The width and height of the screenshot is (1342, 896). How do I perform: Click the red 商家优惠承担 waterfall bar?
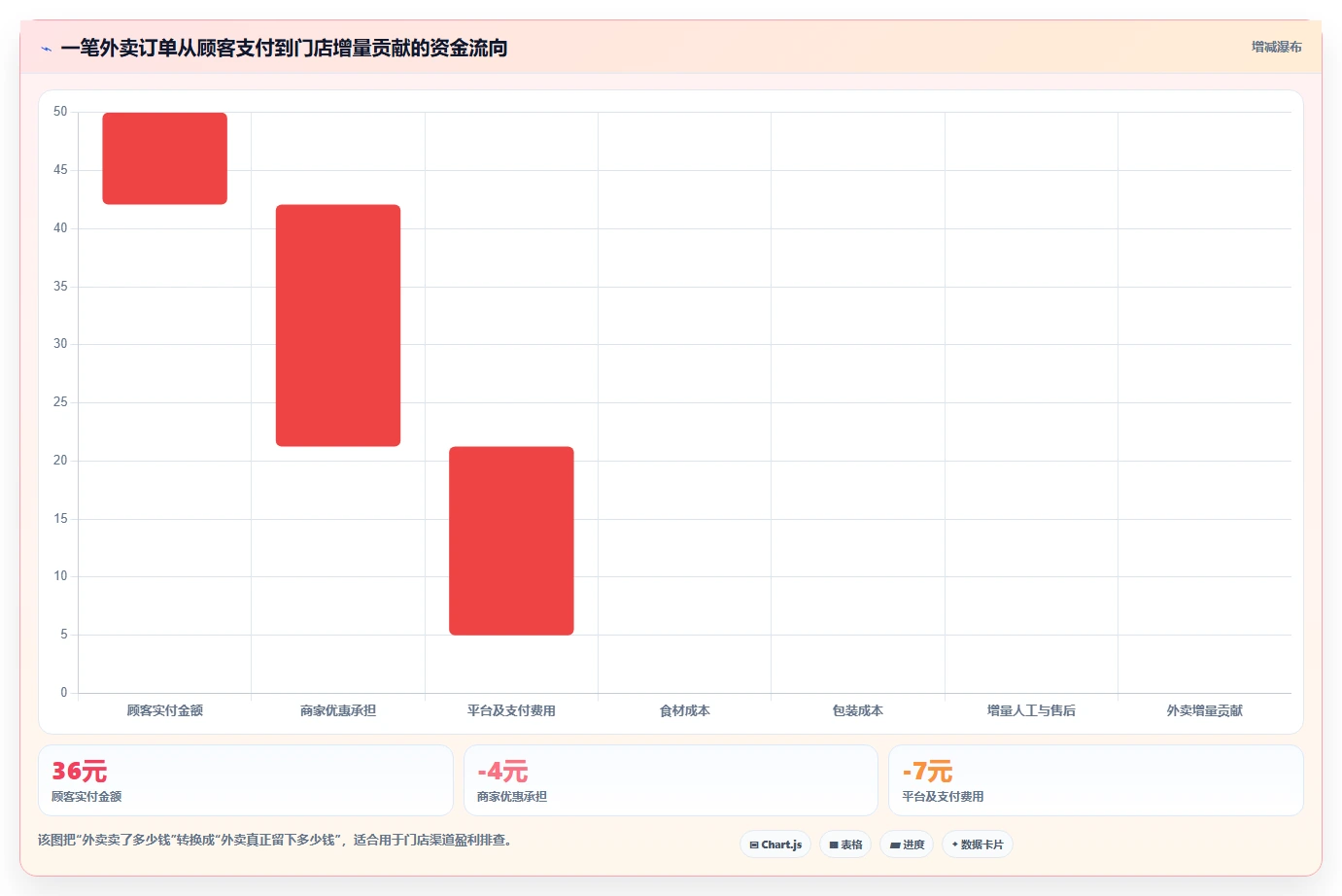[338, 326]
